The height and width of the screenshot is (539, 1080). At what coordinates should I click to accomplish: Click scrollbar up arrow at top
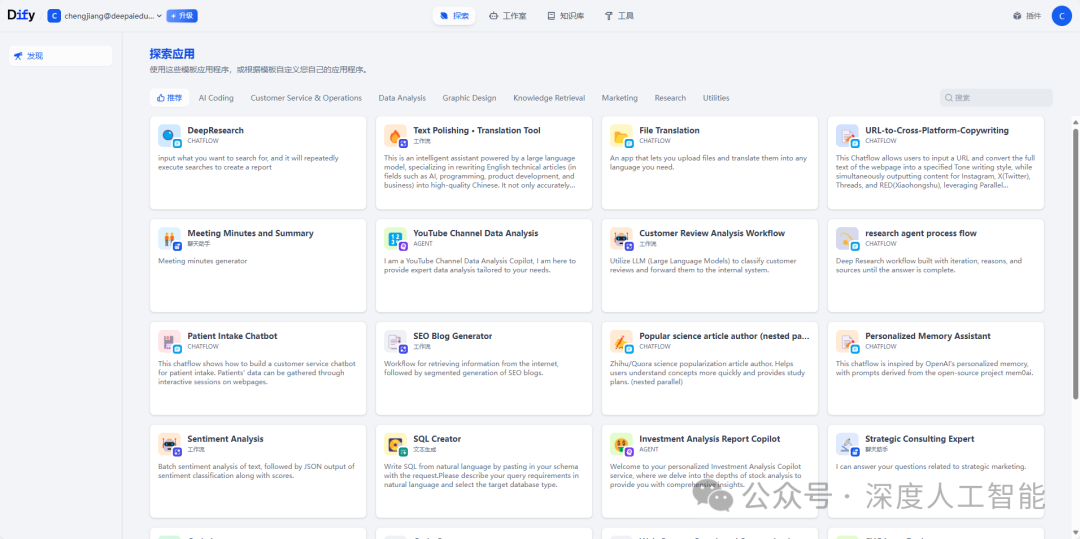point(1075,123)
